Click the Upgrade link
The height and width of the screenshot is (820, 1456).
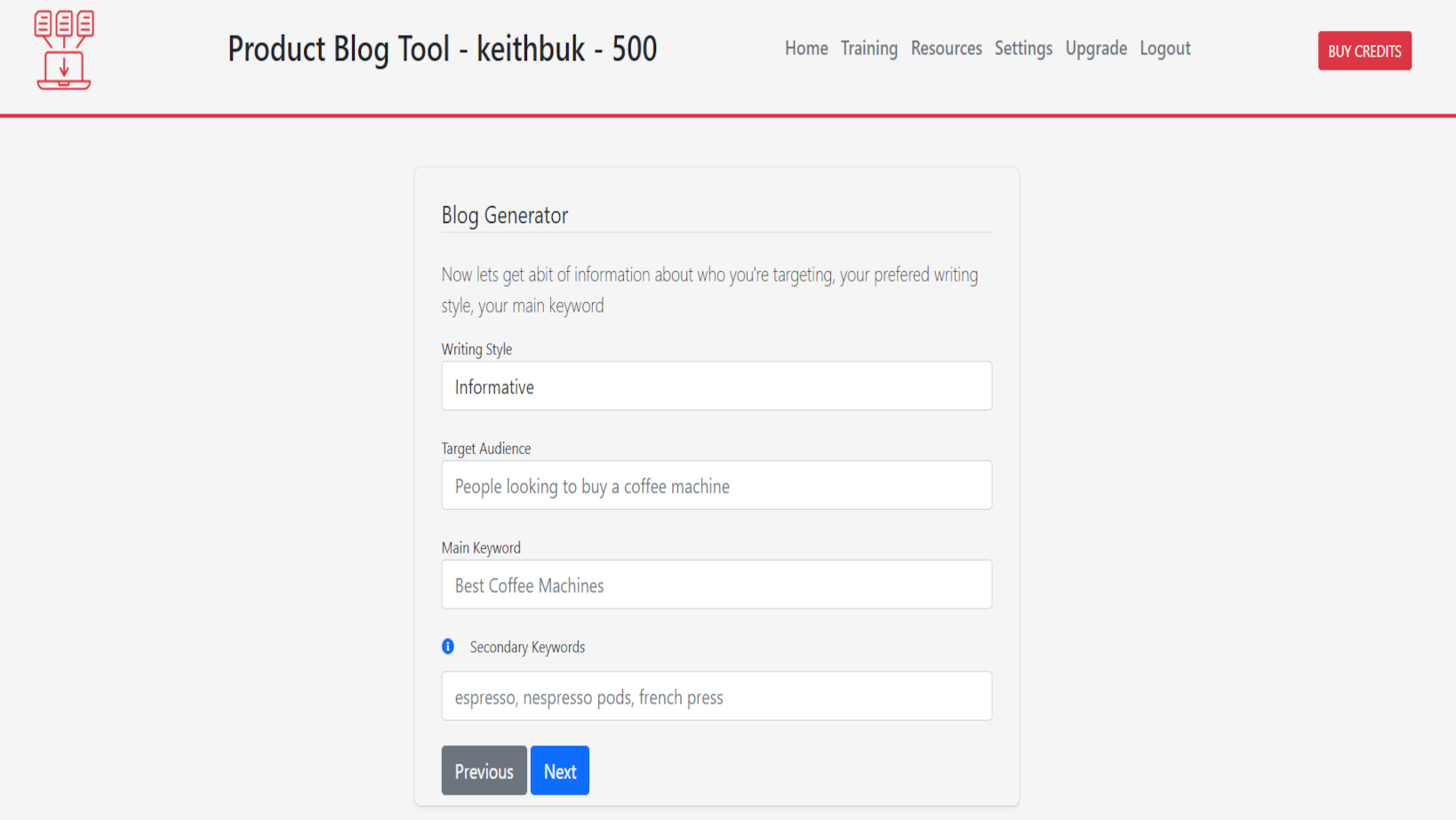point(1096,49)
